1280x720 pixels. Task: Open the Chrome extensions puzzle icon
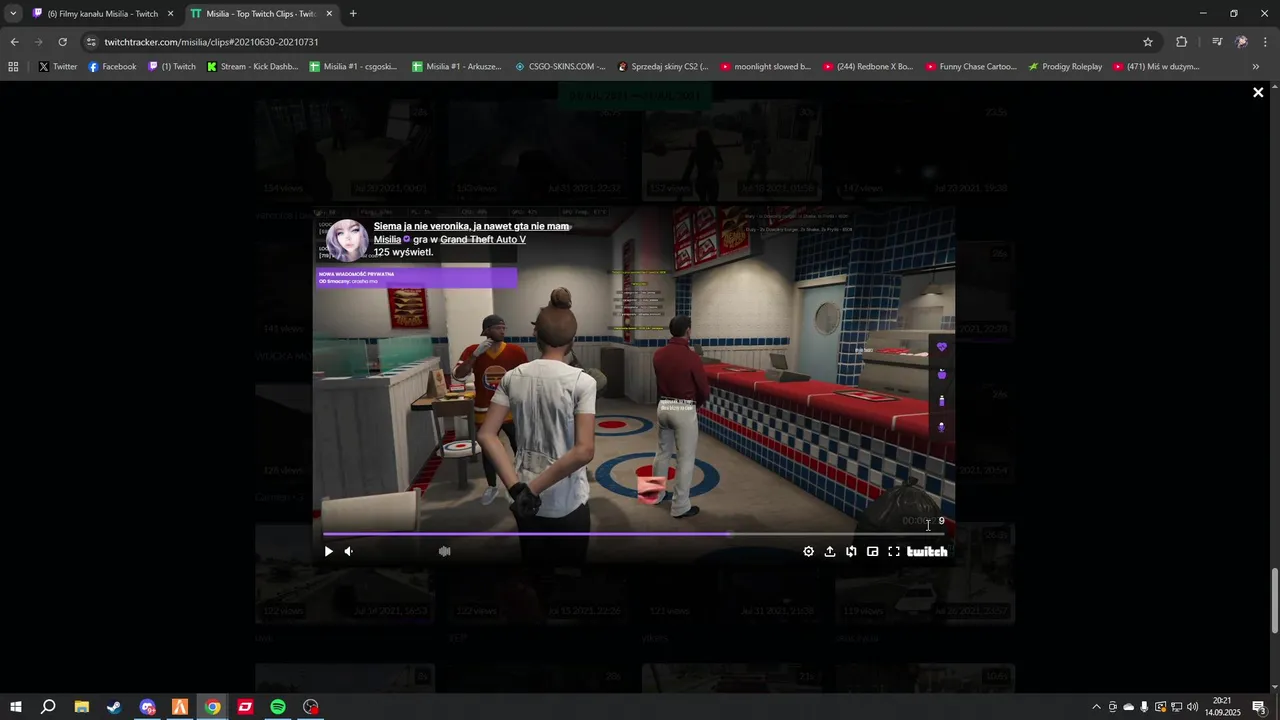1182,42
